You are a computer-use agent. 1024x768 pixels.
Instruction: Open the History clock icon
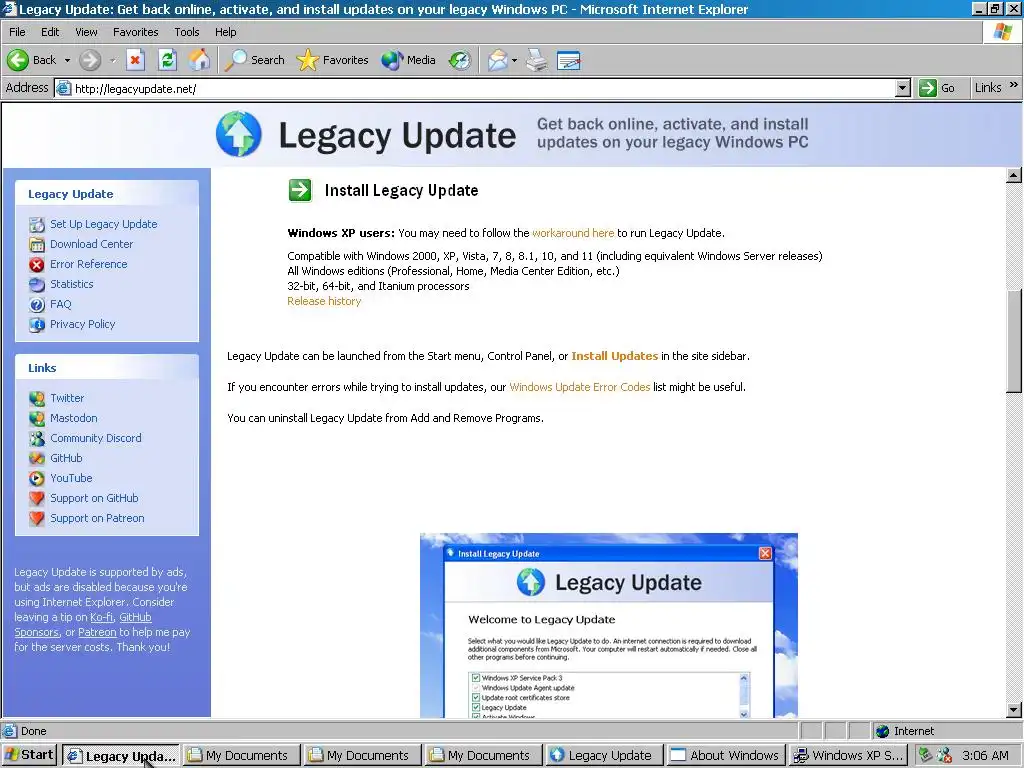click(460, 60)
